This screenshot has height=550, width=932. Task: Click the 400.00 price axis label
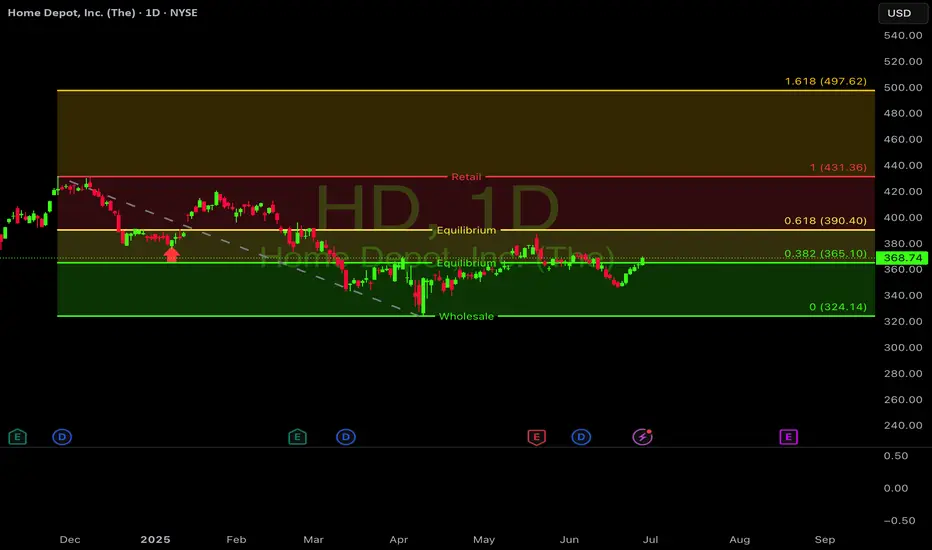pyautogui.click(x=903, y=218)
